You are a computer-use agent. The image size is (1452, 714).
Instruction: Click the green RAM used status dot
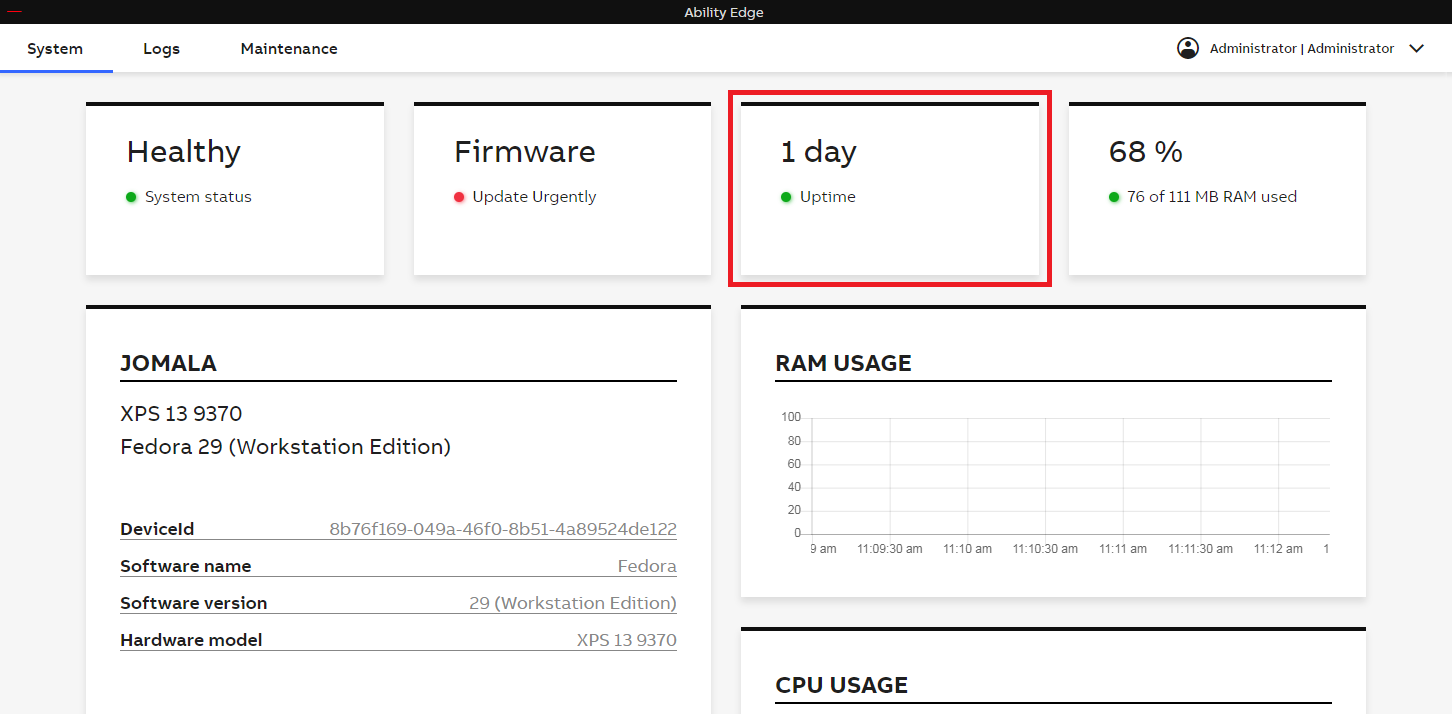1114,197
